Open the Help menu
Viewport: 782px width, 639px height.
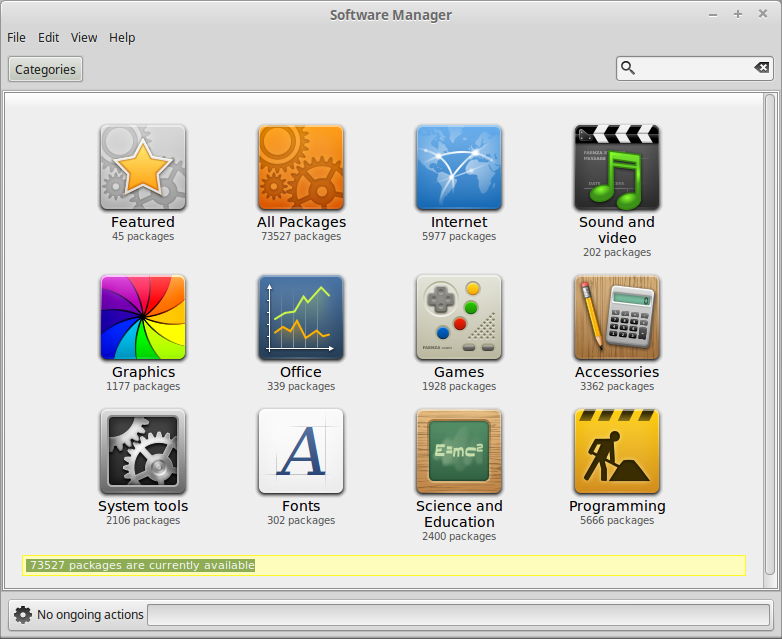[122, 37]
